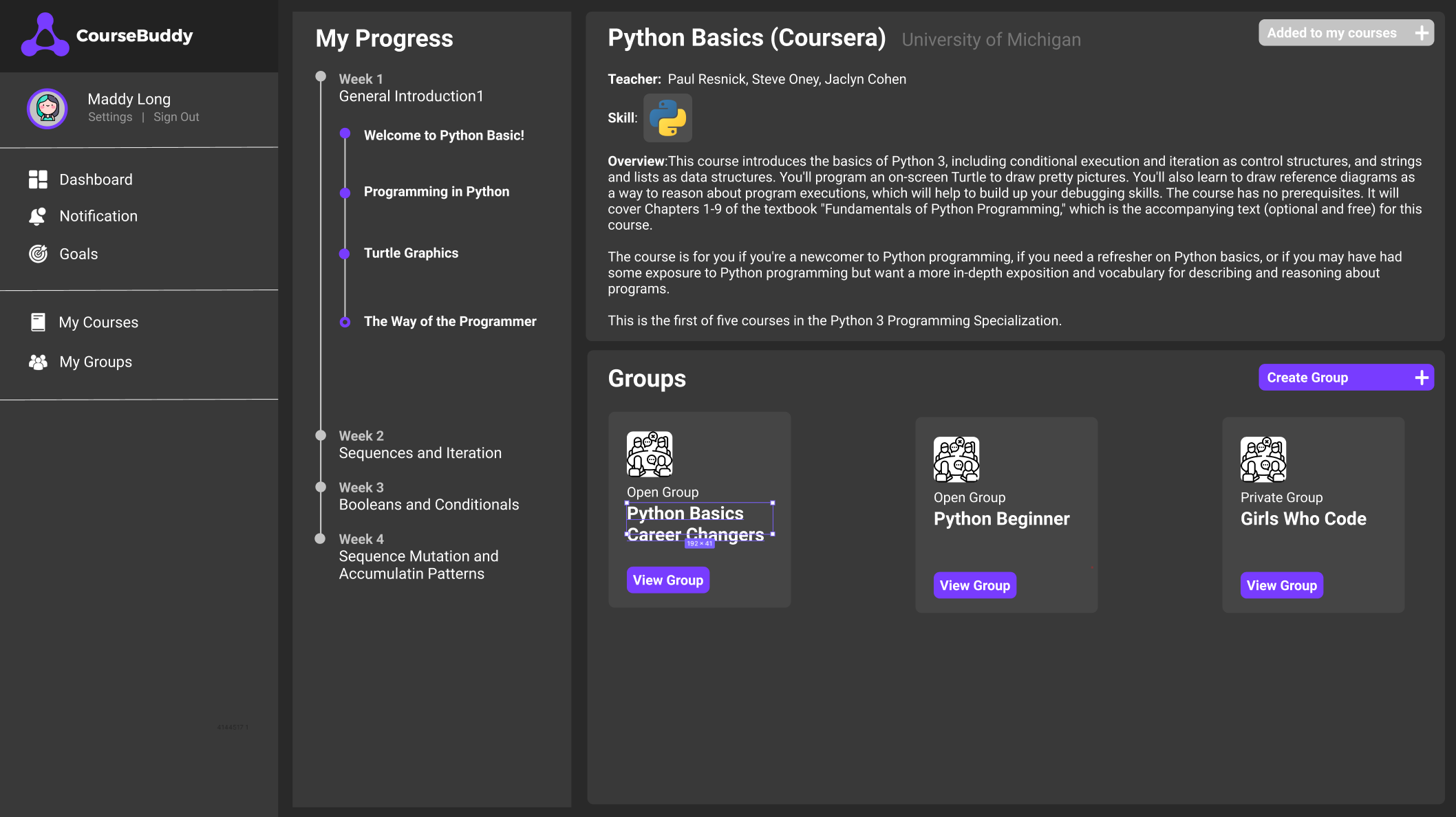The image size is (1456, 817).
Task: Click the Goals target icon
Action: (x=38, y=254)
